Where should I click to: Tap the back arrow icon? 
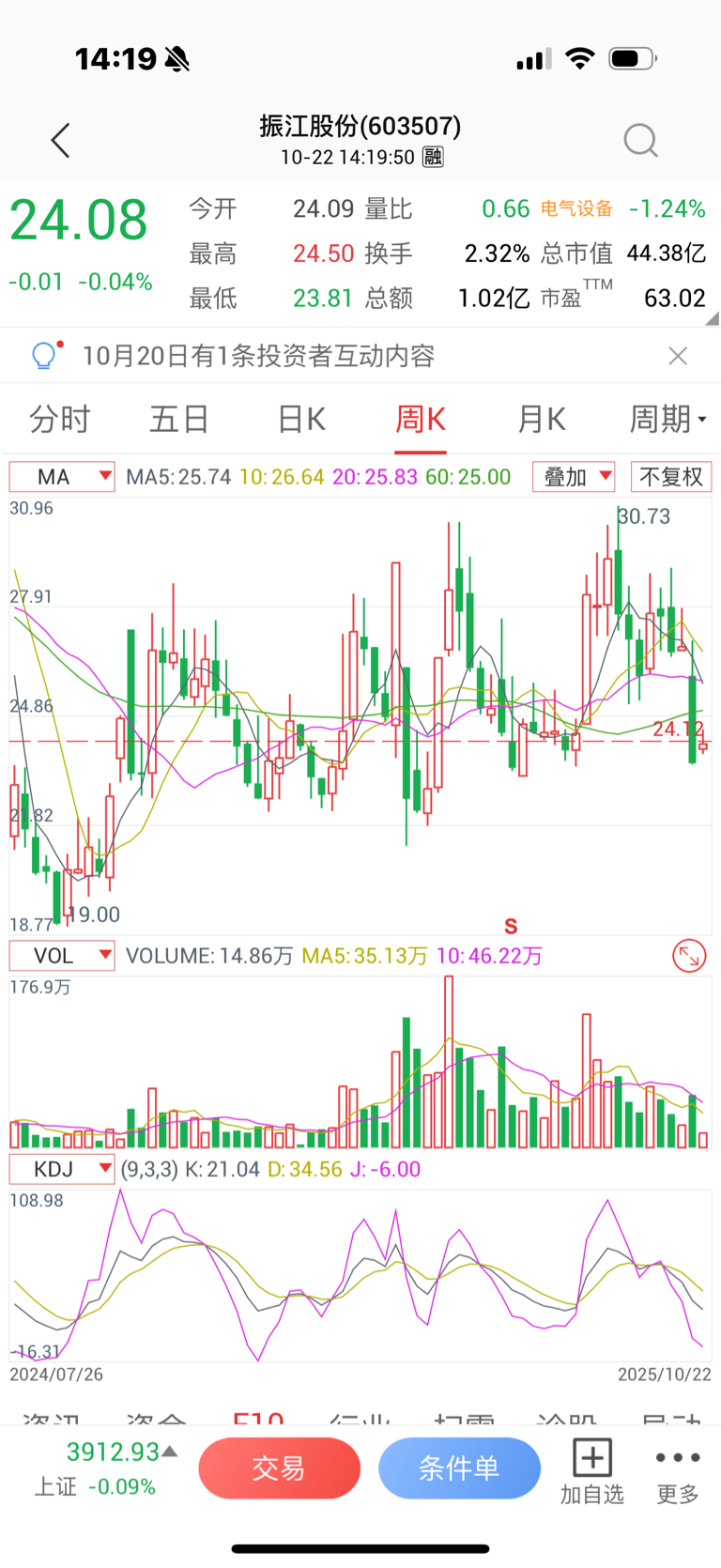[61, 141]
